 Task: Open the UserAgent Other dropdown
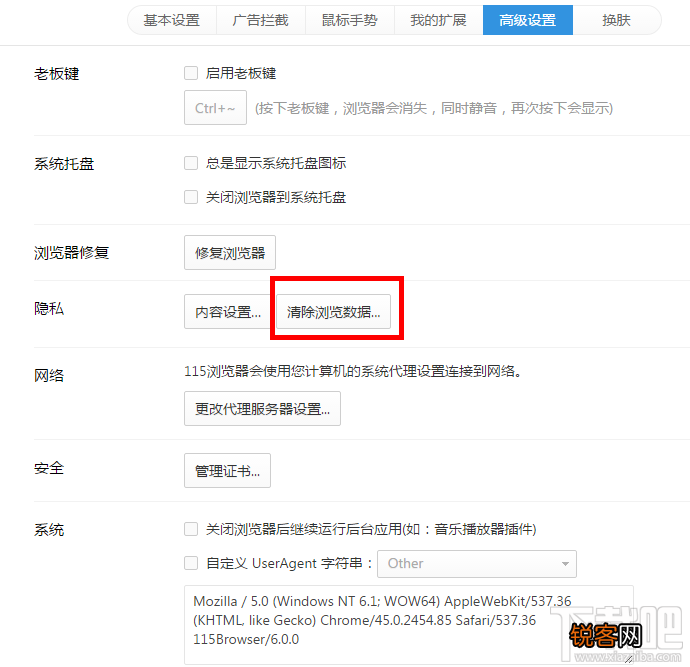point(477,564)
